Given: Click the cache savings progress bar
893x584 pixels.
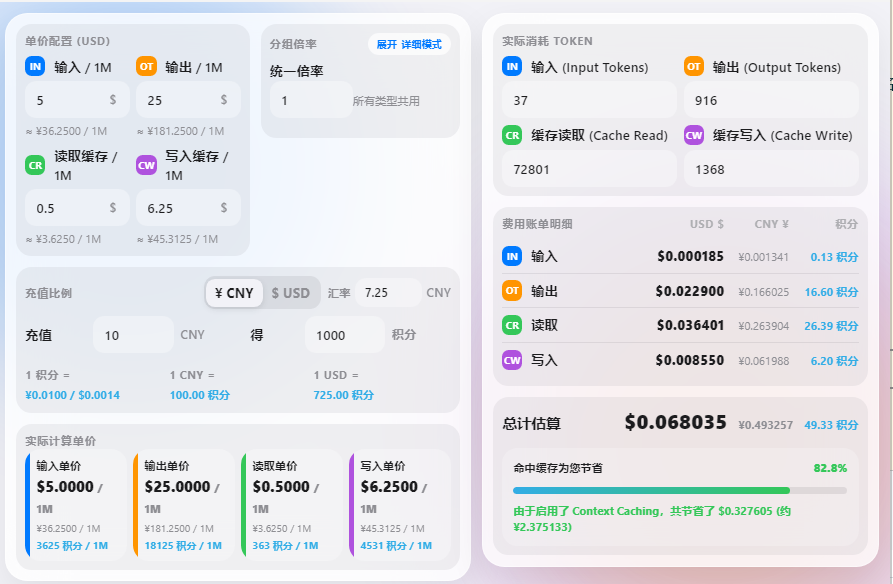Looking at the screenshot, I should click(679, 490).
